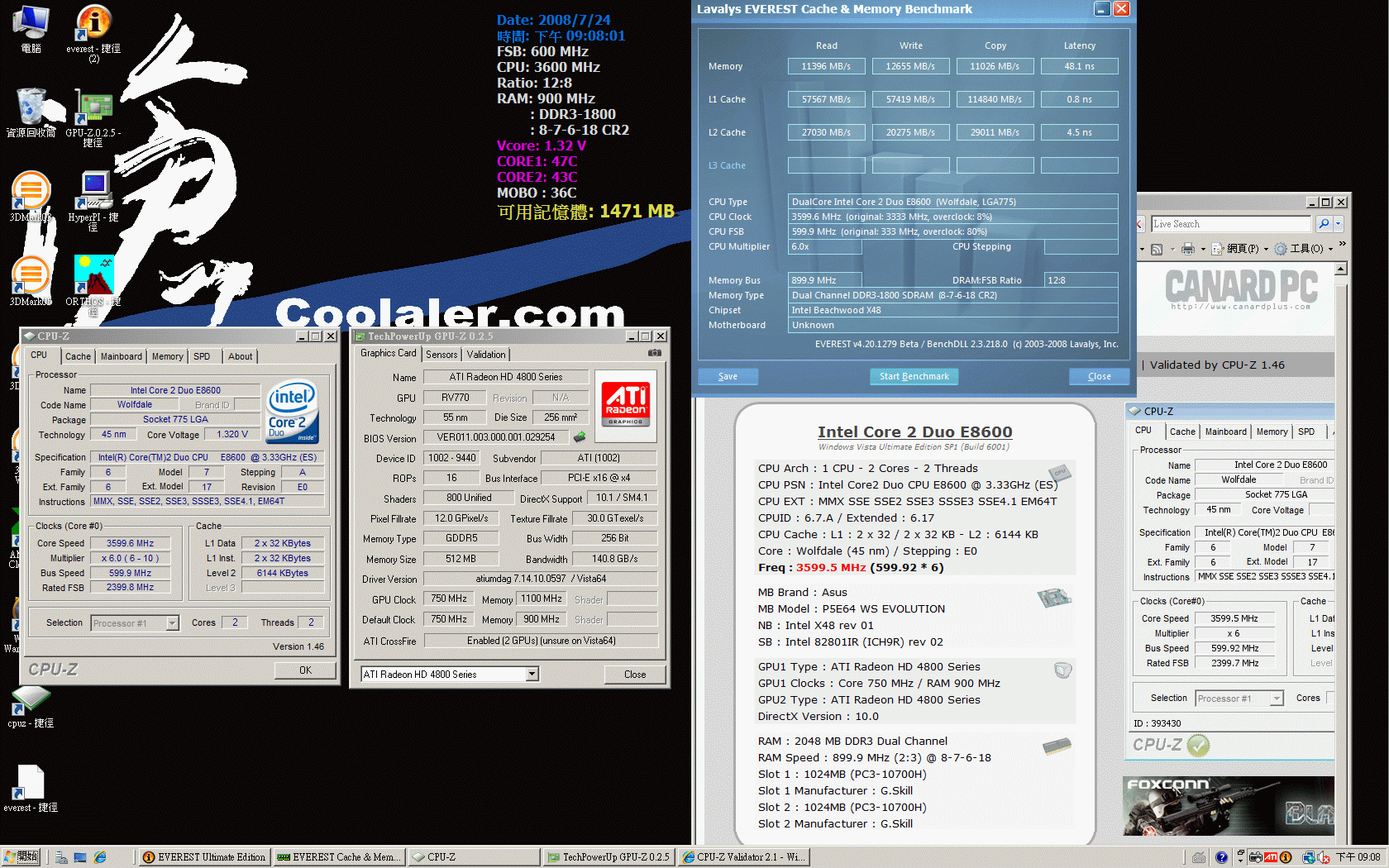1389x868 pixels.
Task: Click the 下午 09:08 taskbar clock
Action: tap(1358, 857)
